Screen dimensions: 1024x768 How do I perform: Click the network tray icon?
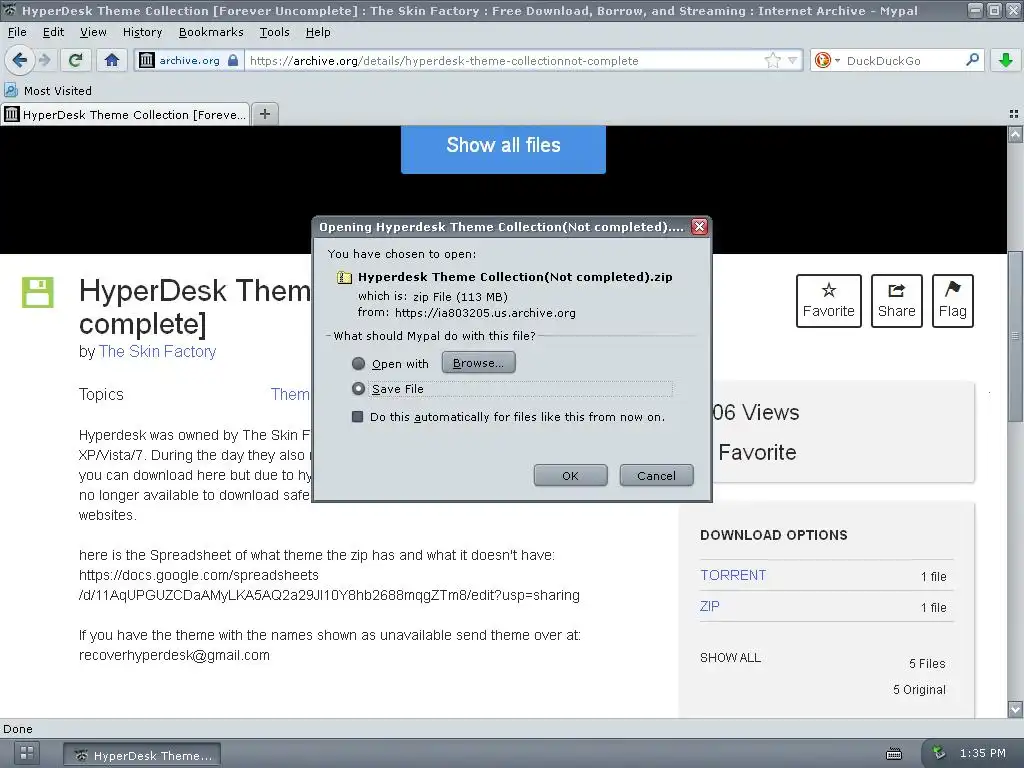click(938, 753)
